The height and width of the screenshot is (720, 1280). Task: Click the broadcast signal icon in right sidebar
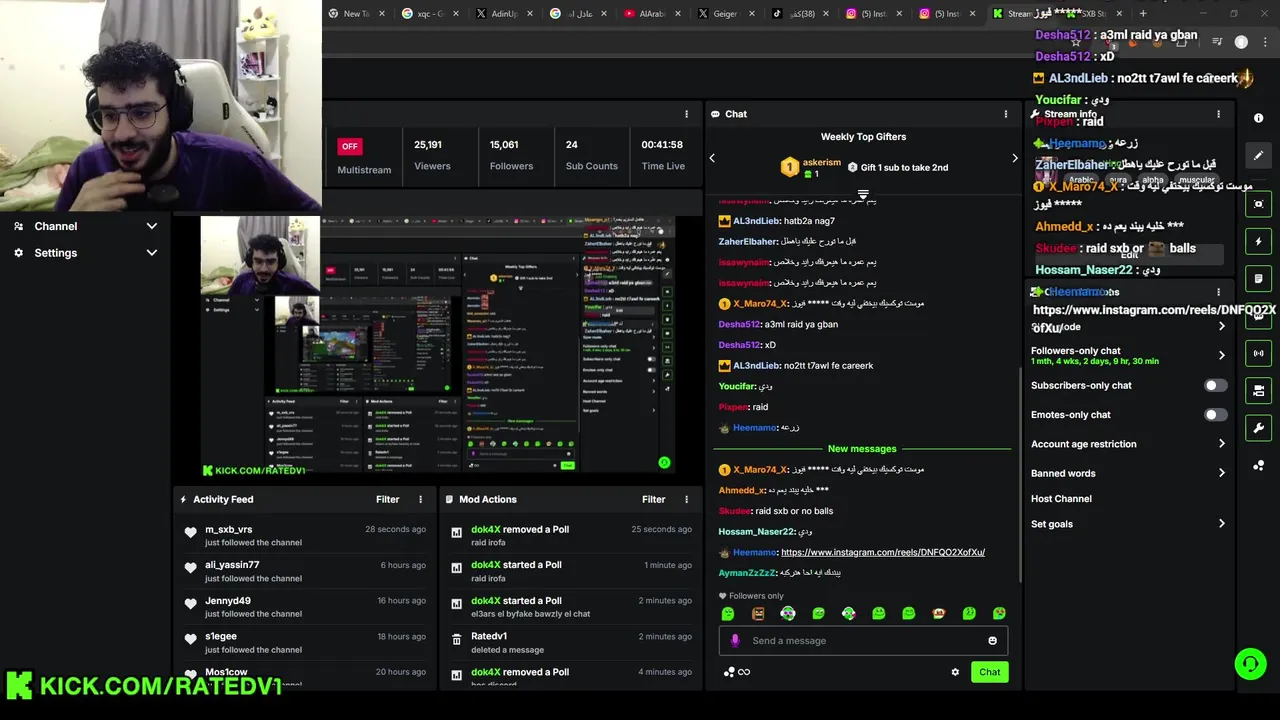click(1258, 353)
